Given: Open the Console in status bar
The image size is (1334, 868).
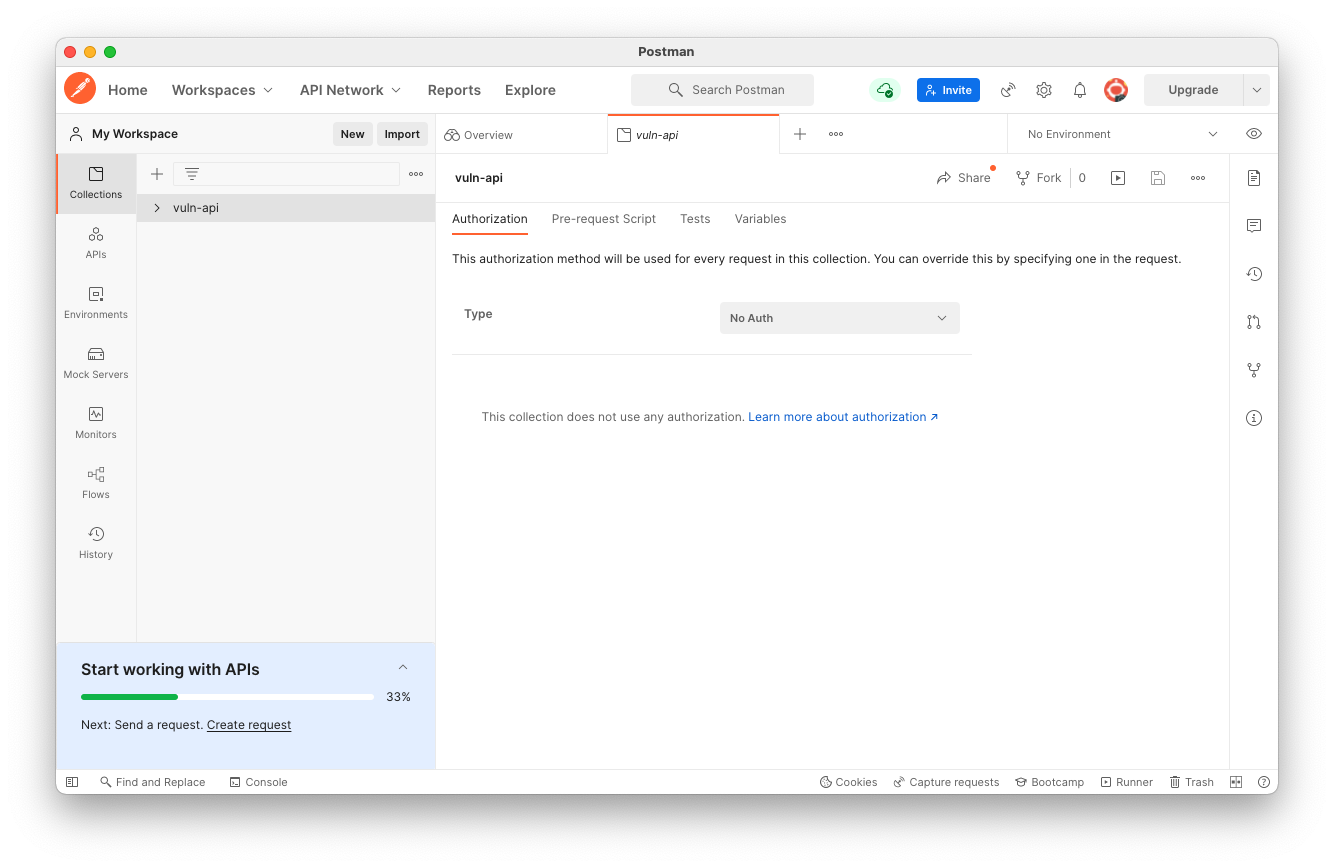Looking at the screenshot, I should [x=258, y=782].
